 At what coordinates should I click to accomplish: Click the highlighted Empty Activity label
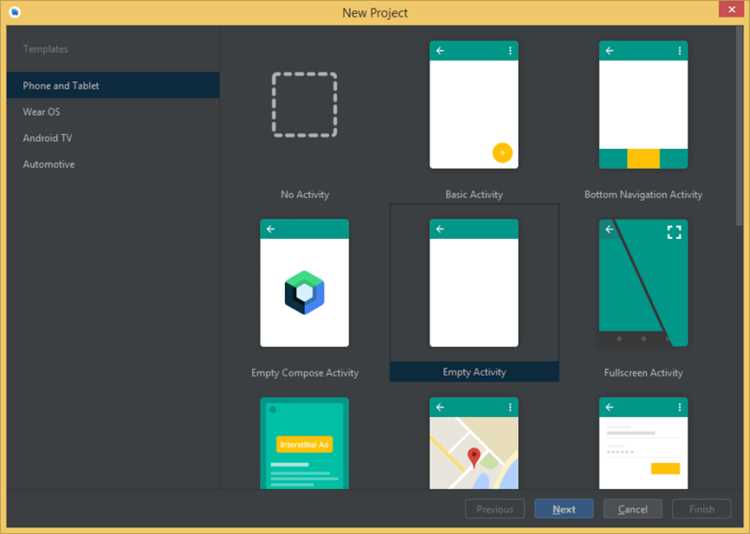(x=474, y=372)
